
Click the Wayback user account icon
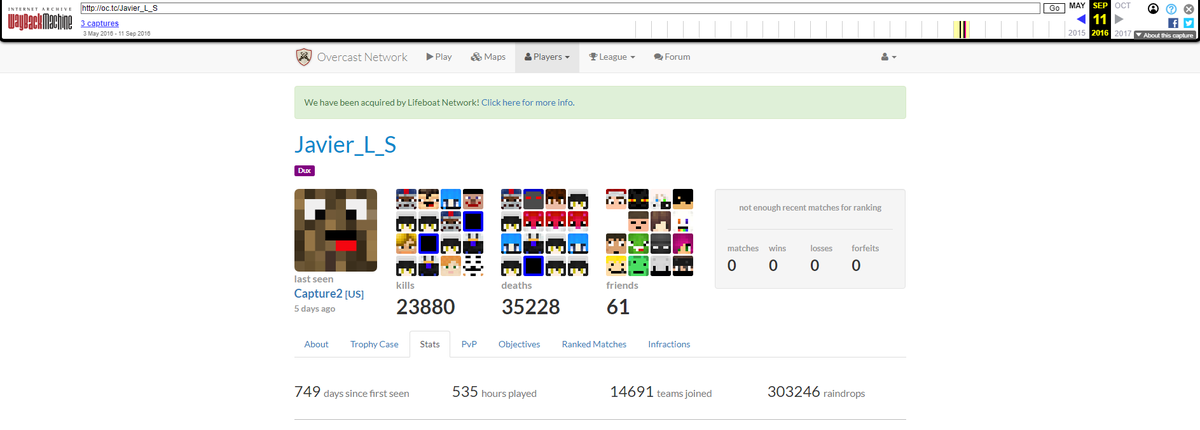point(1153,8)
